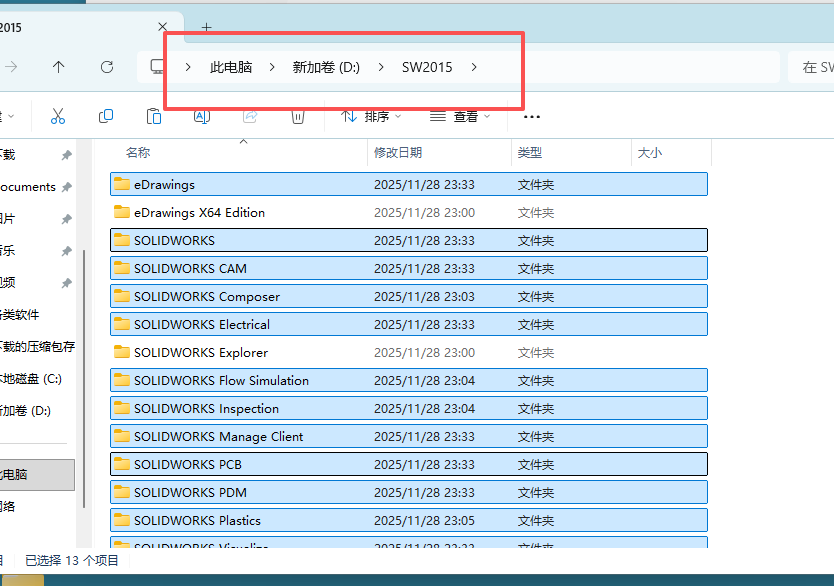This screenshot has height=586, width=834.
Task: Select the Rename icon on toolbar
Action: point(201,116)
